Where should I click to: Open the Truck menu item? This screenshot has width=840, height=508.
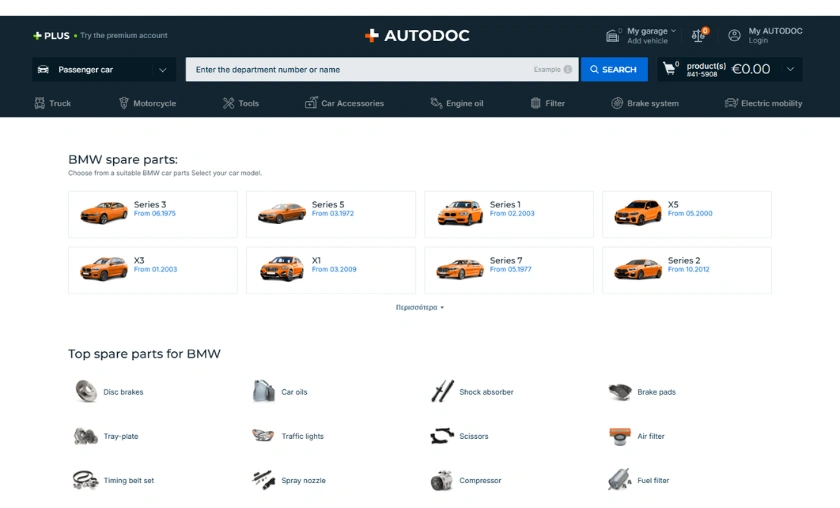click(x=52, y=103)
